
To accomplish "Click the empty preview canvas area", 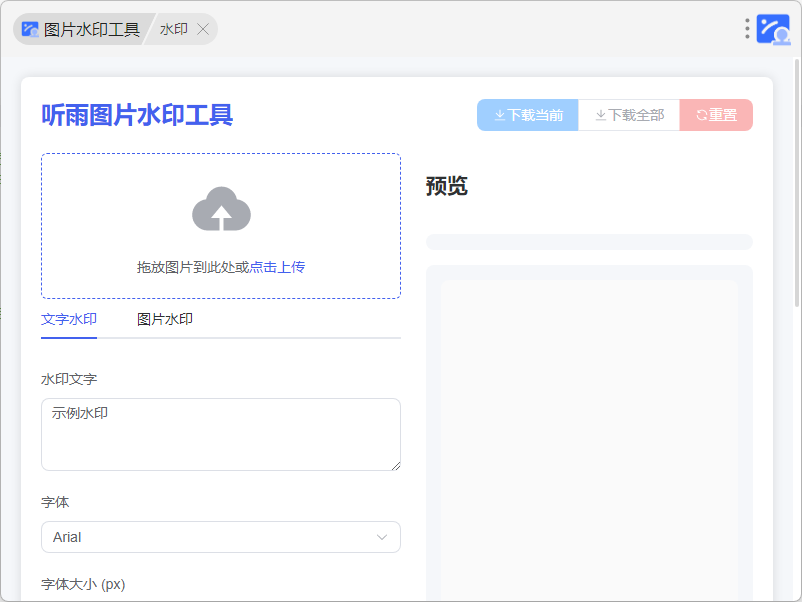I will point(589,440).
